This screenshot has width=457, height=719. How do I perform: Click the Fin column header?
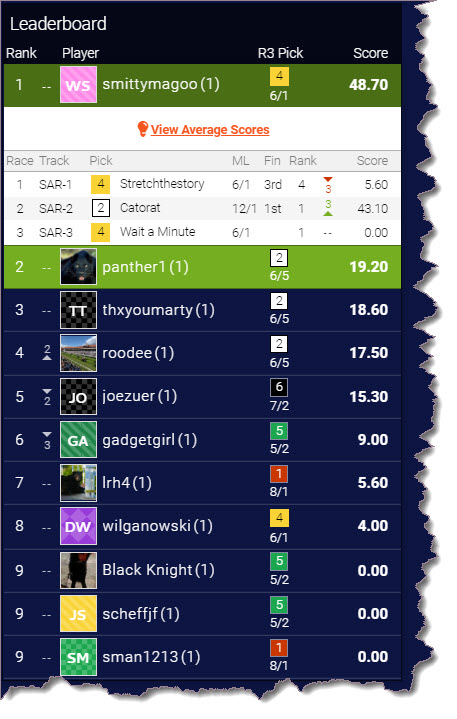272,161
